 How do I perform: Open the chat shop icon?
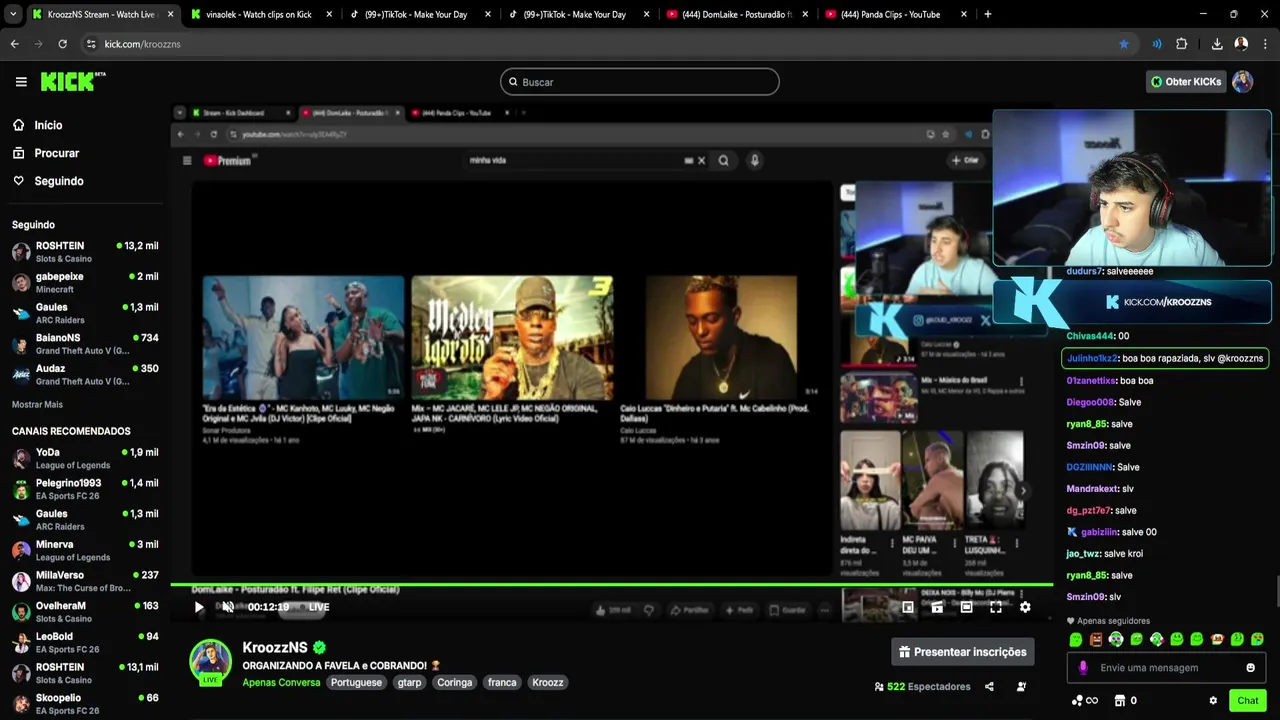click(x=1120, y=701)
